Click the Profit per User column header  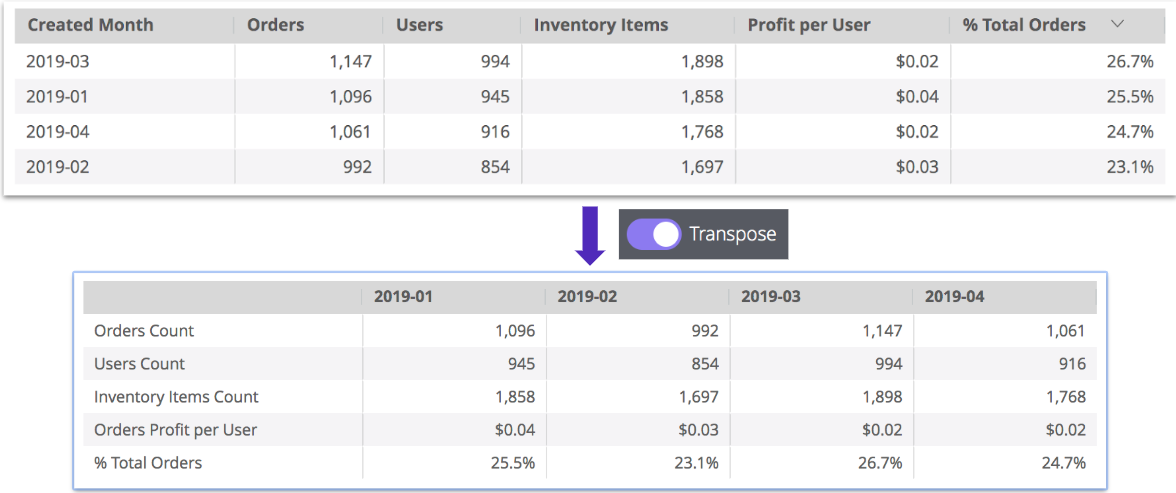(808, 25)
